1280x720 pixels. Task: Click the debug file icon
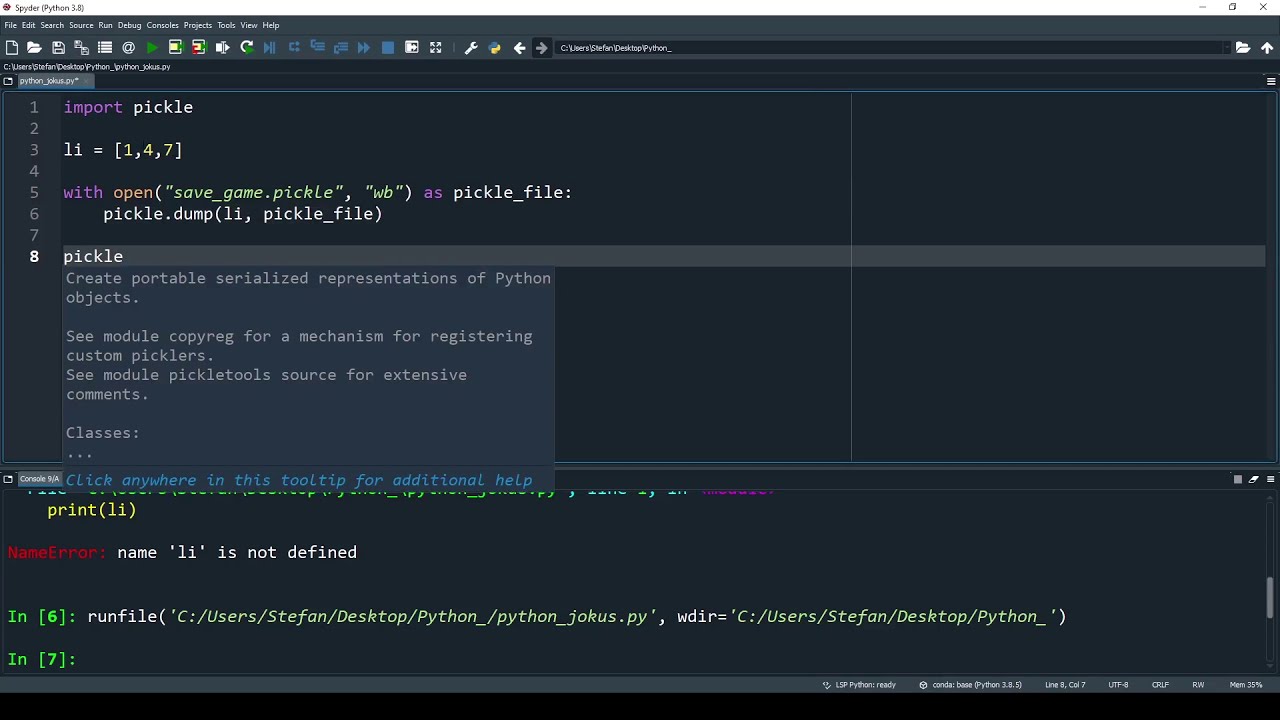(270, 47)
